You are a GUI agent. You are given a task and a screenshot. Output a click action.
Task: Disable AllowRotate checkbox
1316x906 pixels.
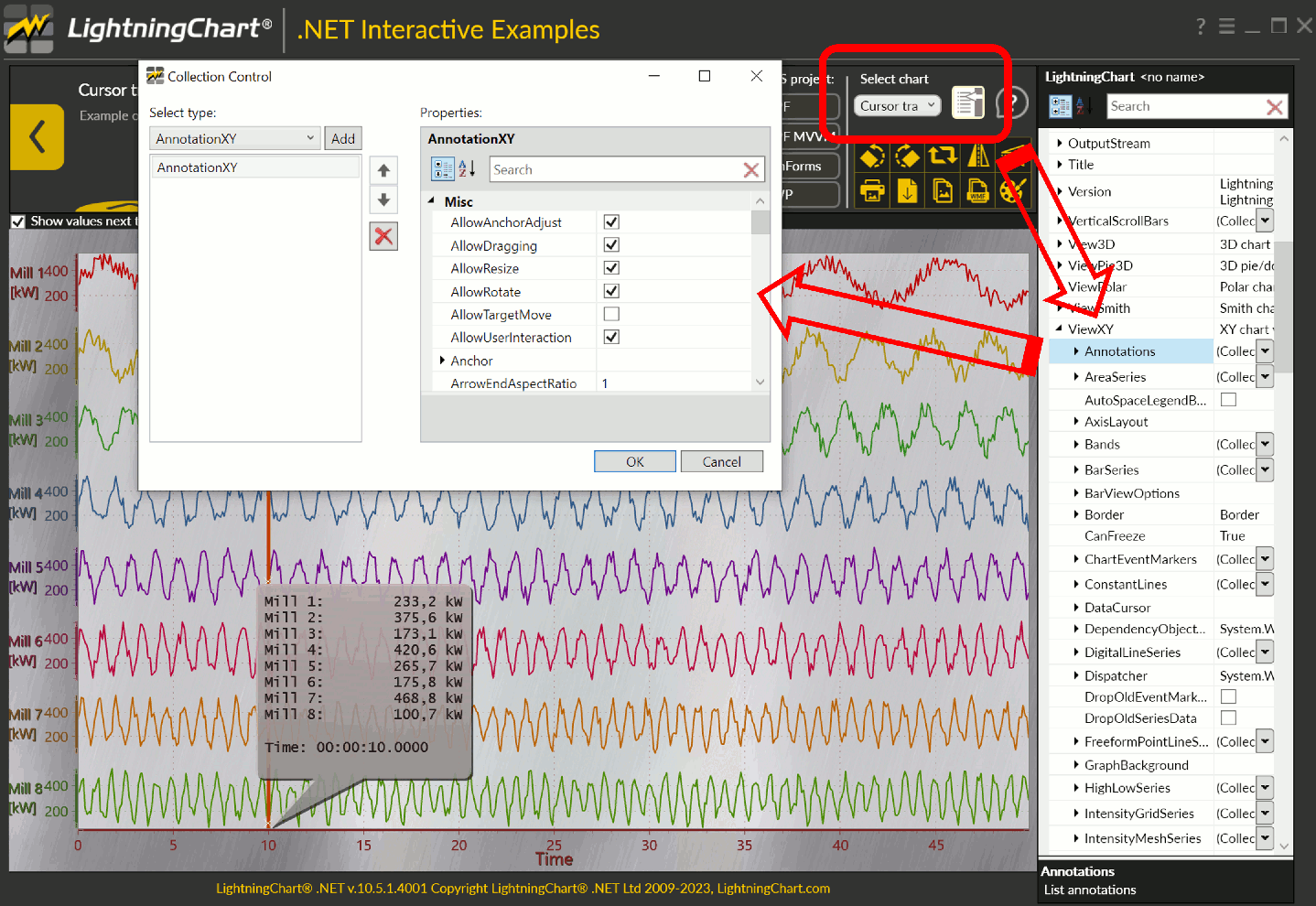click(x=611, y=291)
